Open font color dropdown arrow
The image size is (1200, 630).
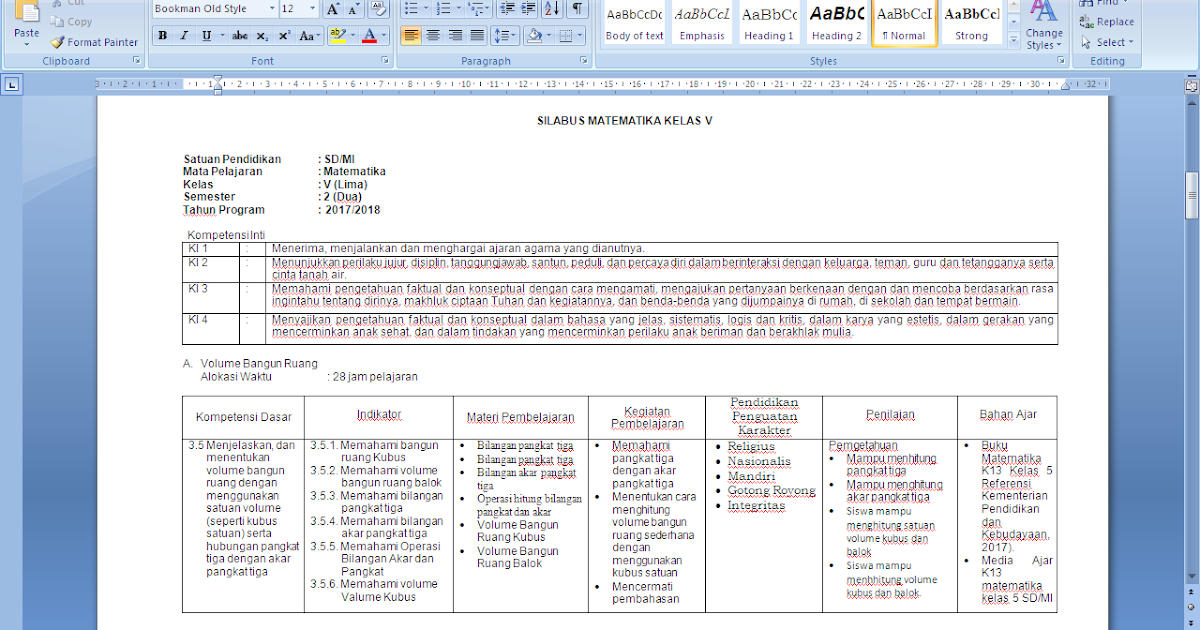(386, 36)
